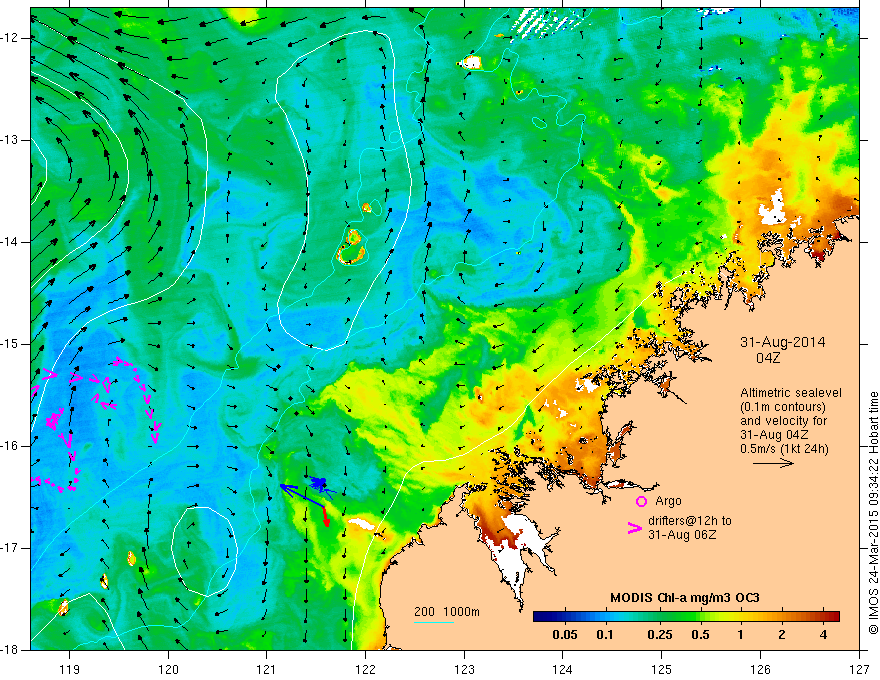Click the "04Z" time label
Image resolution: width=880 pixels, height=680 pixels.
tap(768, 358)
